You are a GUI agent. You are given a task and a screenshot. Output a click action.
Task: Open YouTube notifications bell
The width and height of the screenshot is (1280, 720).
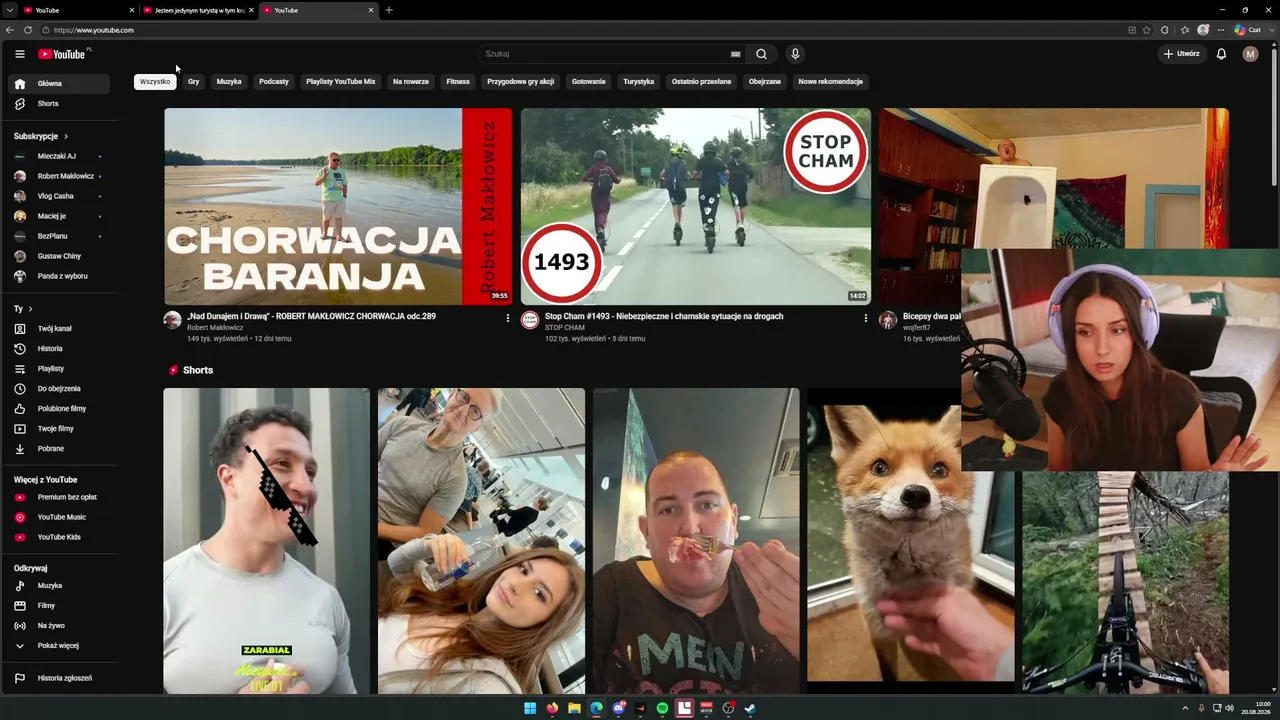pos(1221,54)
